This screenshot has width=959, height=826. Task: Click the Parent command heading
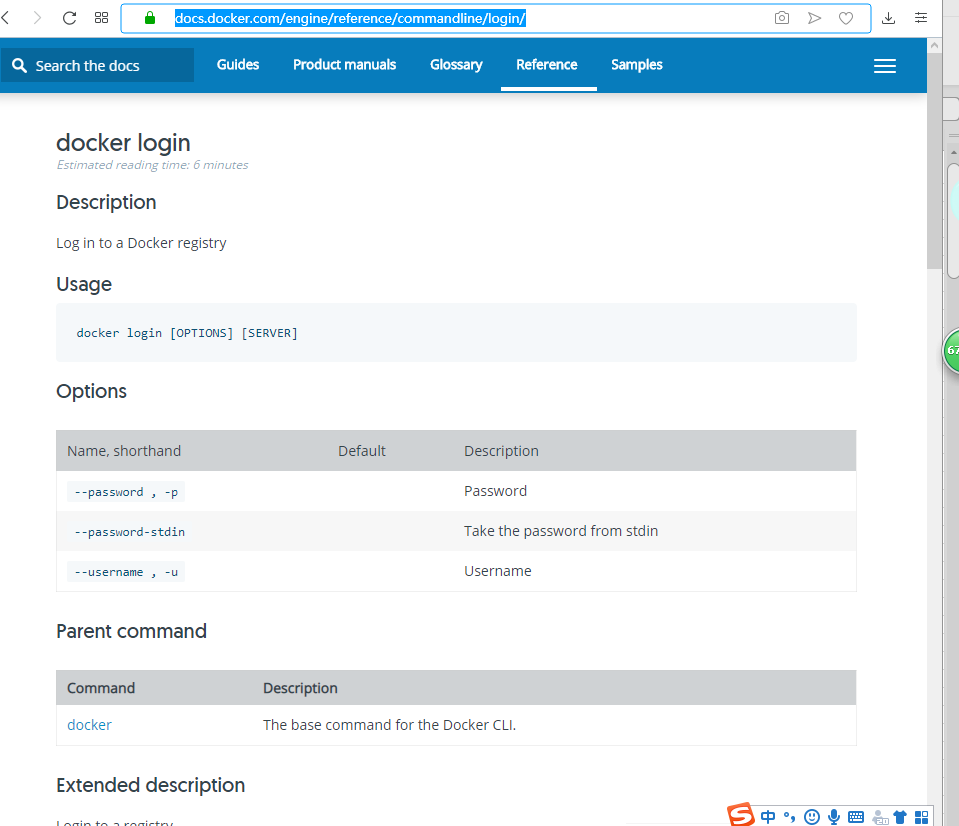pos(131,631)
